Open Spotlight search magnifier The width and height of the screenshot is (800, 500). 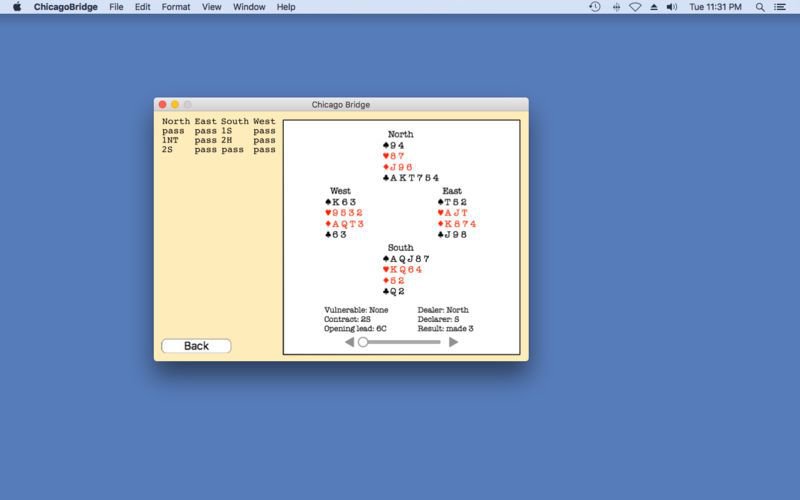click(x=760, y=7)
